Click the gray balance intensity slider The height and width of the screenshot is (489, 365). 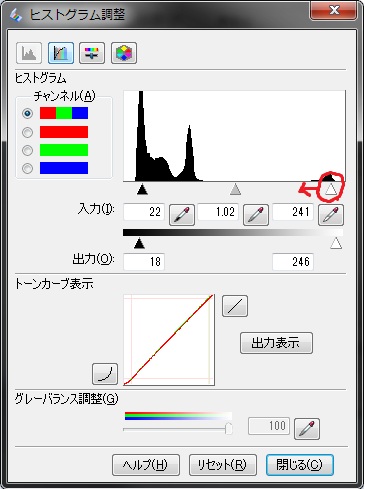(229, 428)
